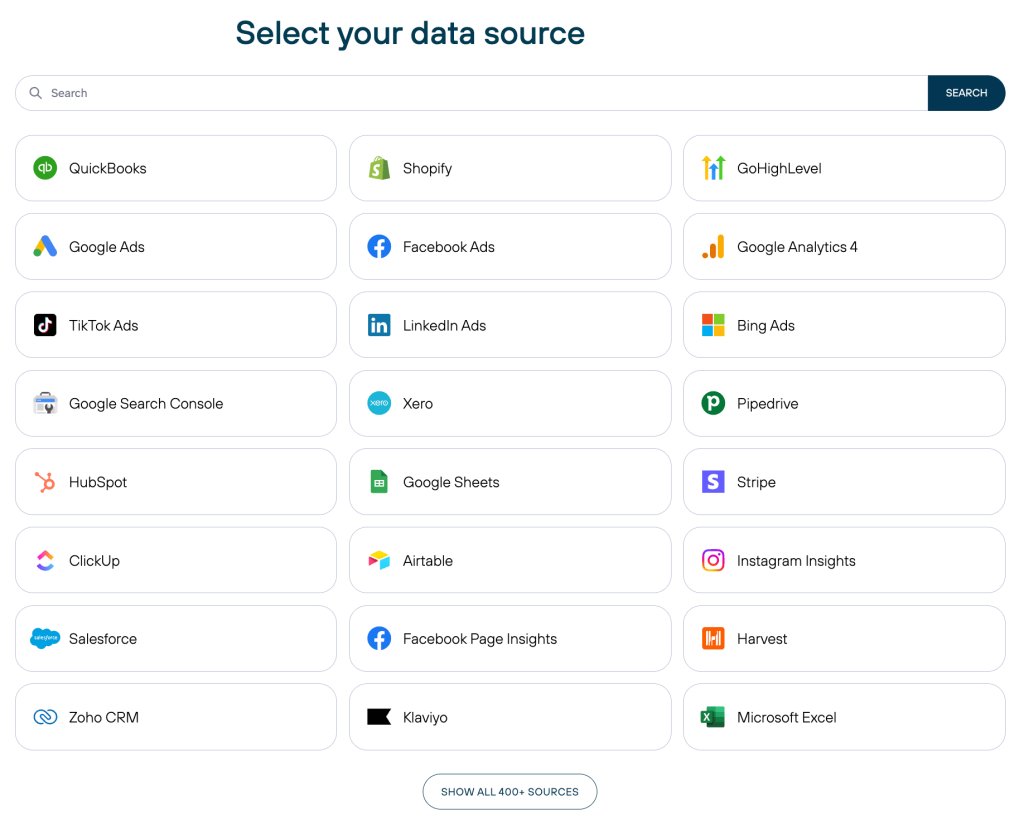The width and height of the screenshot is (1024, 815).
Task: Click the Shopify logo
Action: click(379, 168)
